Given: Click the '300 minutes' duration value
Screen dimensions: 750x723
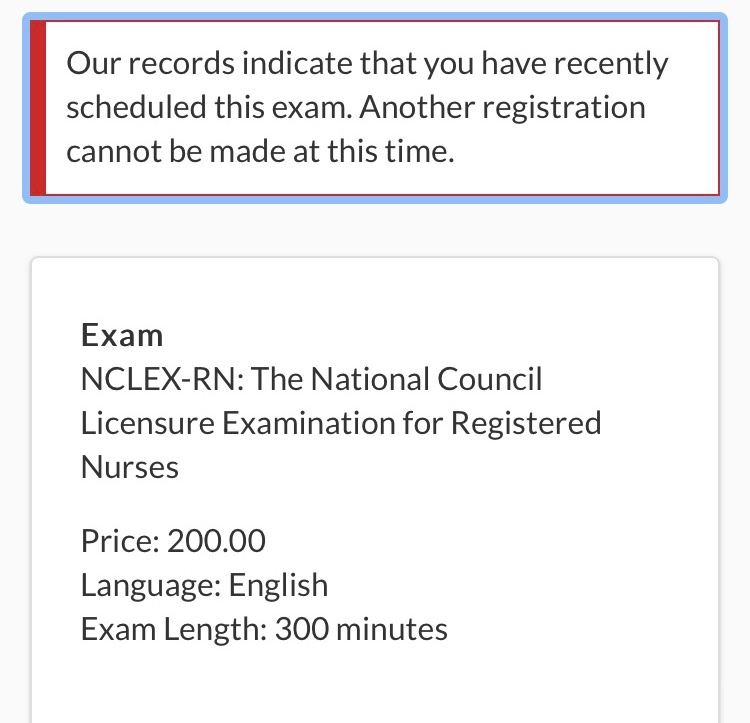Looking at the screenshot, I should (x=361, y=629).
